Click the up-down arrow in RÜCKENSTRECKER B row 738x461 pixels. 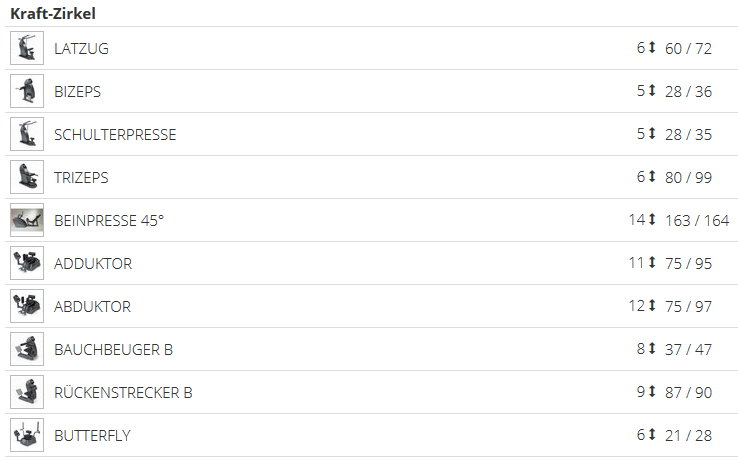tap(652, 392)
